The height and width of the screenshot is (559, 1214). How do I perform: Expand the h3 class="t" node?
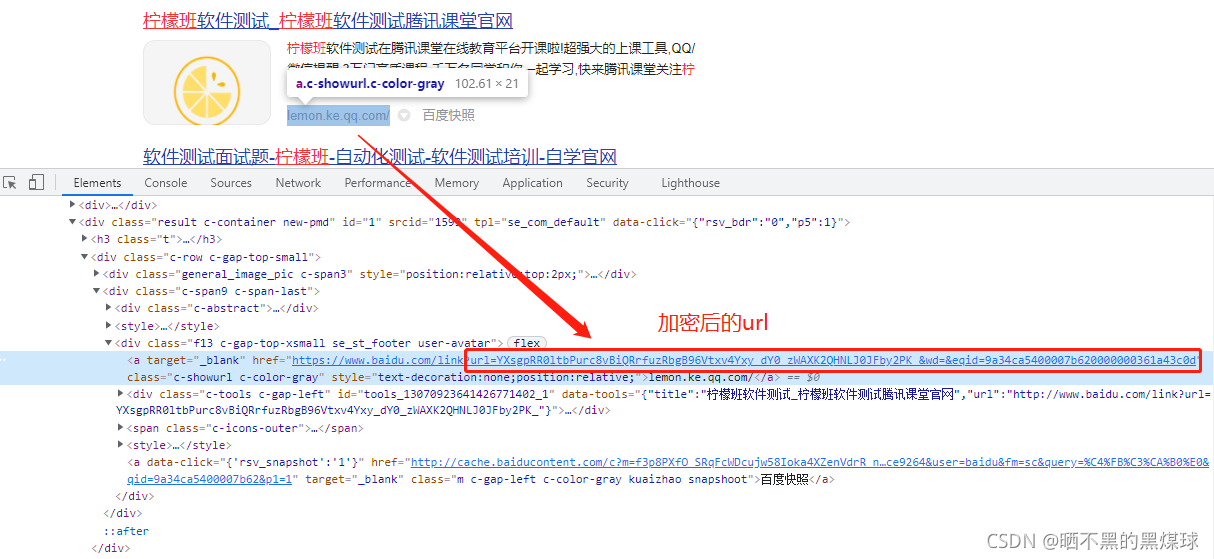tap(84, 240)
